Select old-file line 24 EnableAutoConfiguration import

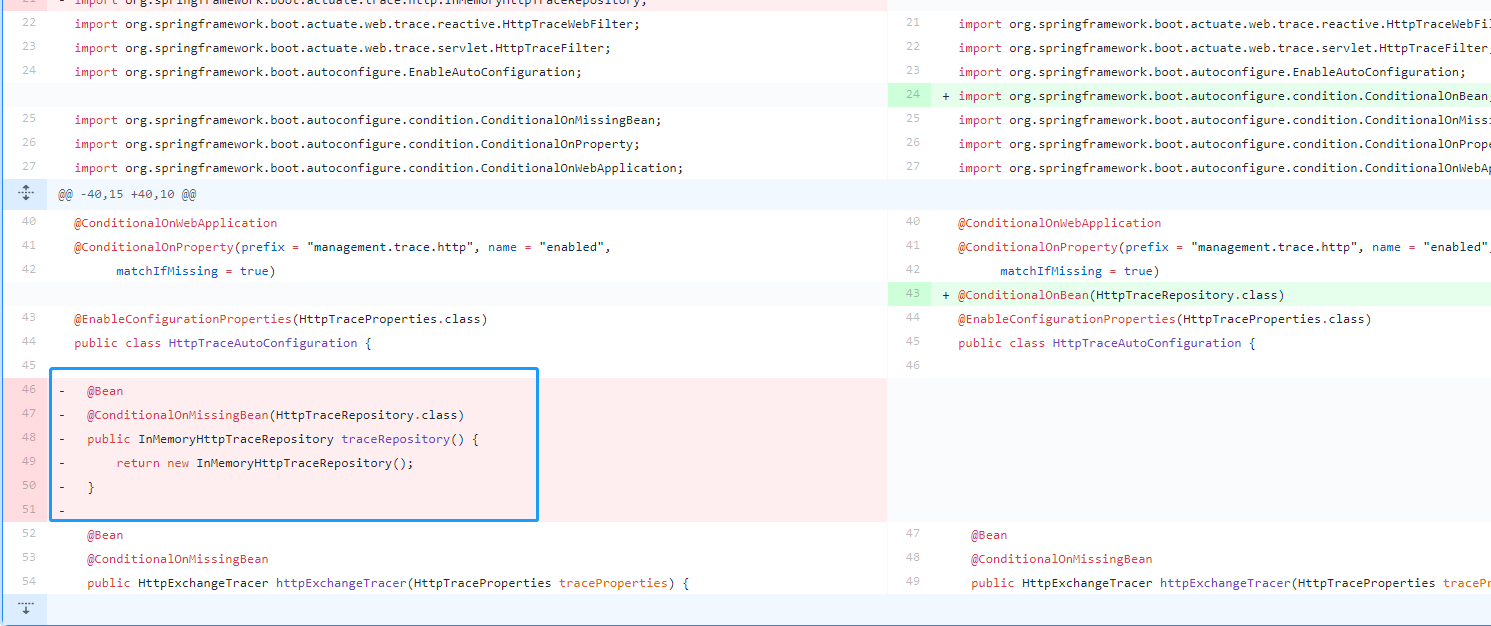click(328, 72)
